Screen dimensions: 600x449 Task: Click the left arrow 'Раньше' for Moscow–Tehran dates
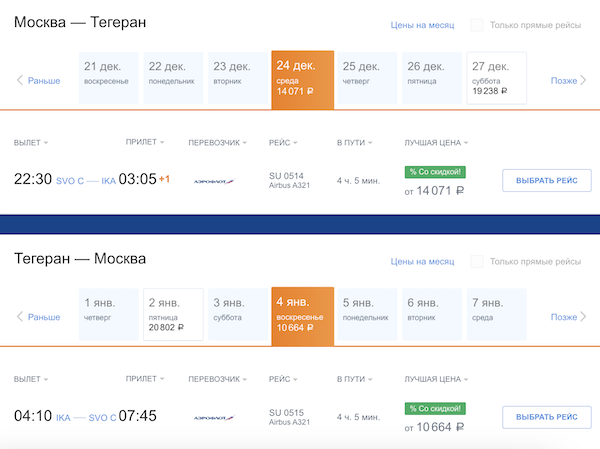pos(38,80)
